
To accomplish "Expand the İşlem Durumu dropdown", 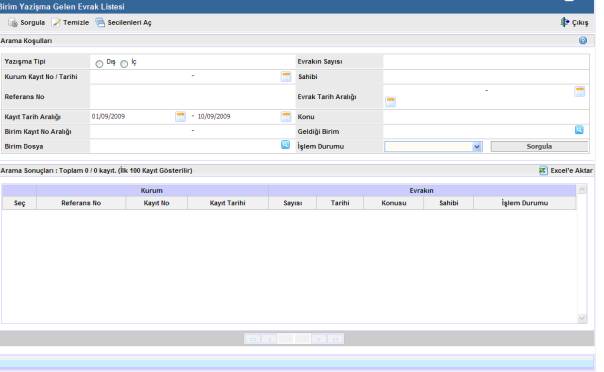I will click(477, 147).
